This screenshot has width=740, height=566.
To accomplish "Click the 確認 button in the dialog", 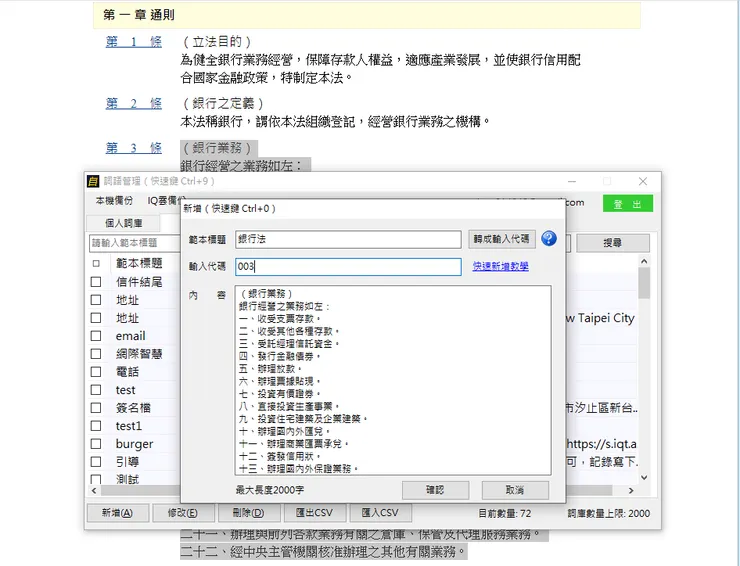I will coord(435,490).
